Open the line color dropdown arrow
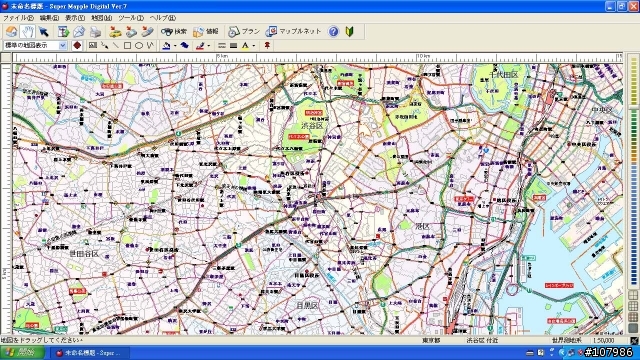 pyautogui.click(x=209, y=46)
